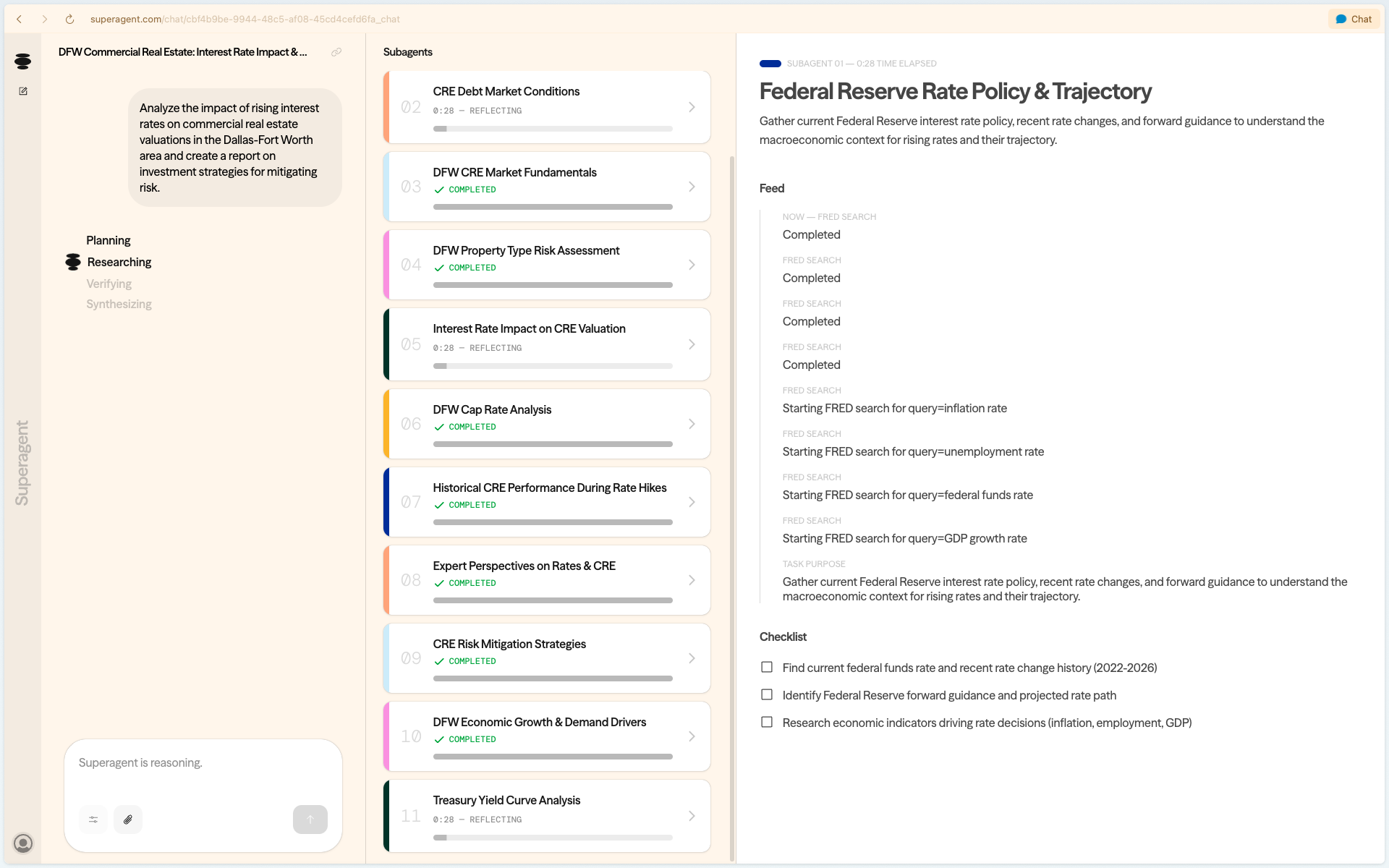Image resolution: width=1389 pixels, height=868 pixels.
Task: Tick 'Identify Federal Reserve forward guidance' checkbox
Action: point(767,694)
